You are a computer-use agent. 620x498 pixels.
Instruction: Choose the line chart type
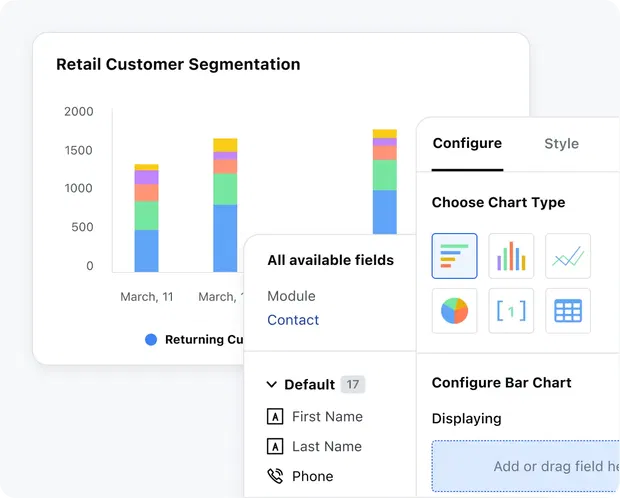(x=568, y=256)
